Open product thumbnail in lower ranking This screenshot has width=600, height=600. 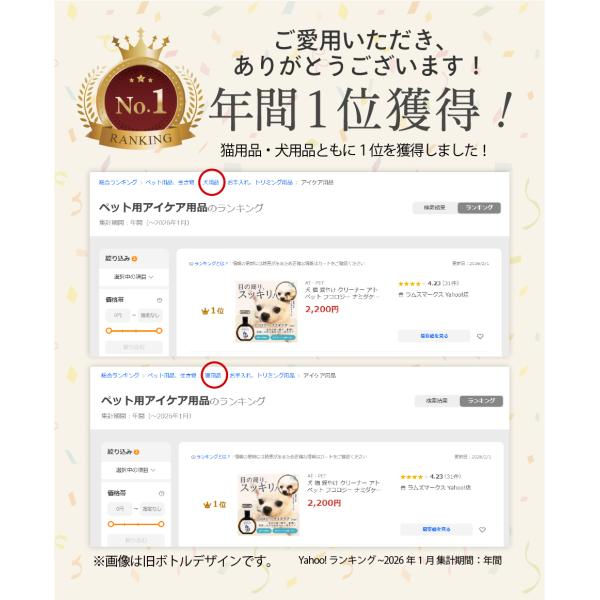click(268, 504)
